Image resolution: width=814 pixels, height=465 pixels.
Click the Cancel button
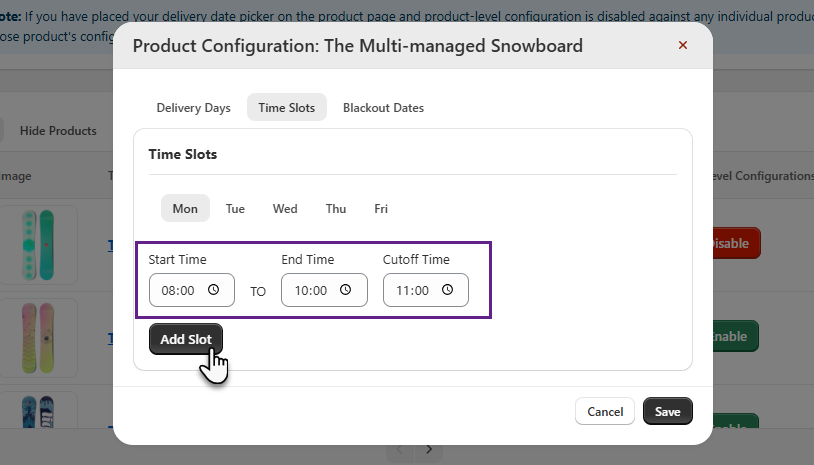point(605,411)
